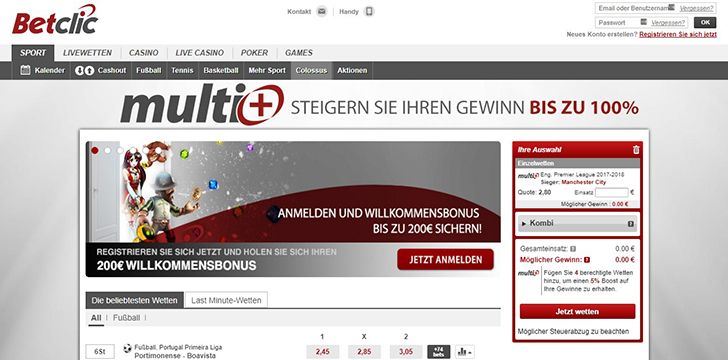Screen dimensions: 728x360
Task: Open Fußball in the sports submenu
Action: pos(149,71)
